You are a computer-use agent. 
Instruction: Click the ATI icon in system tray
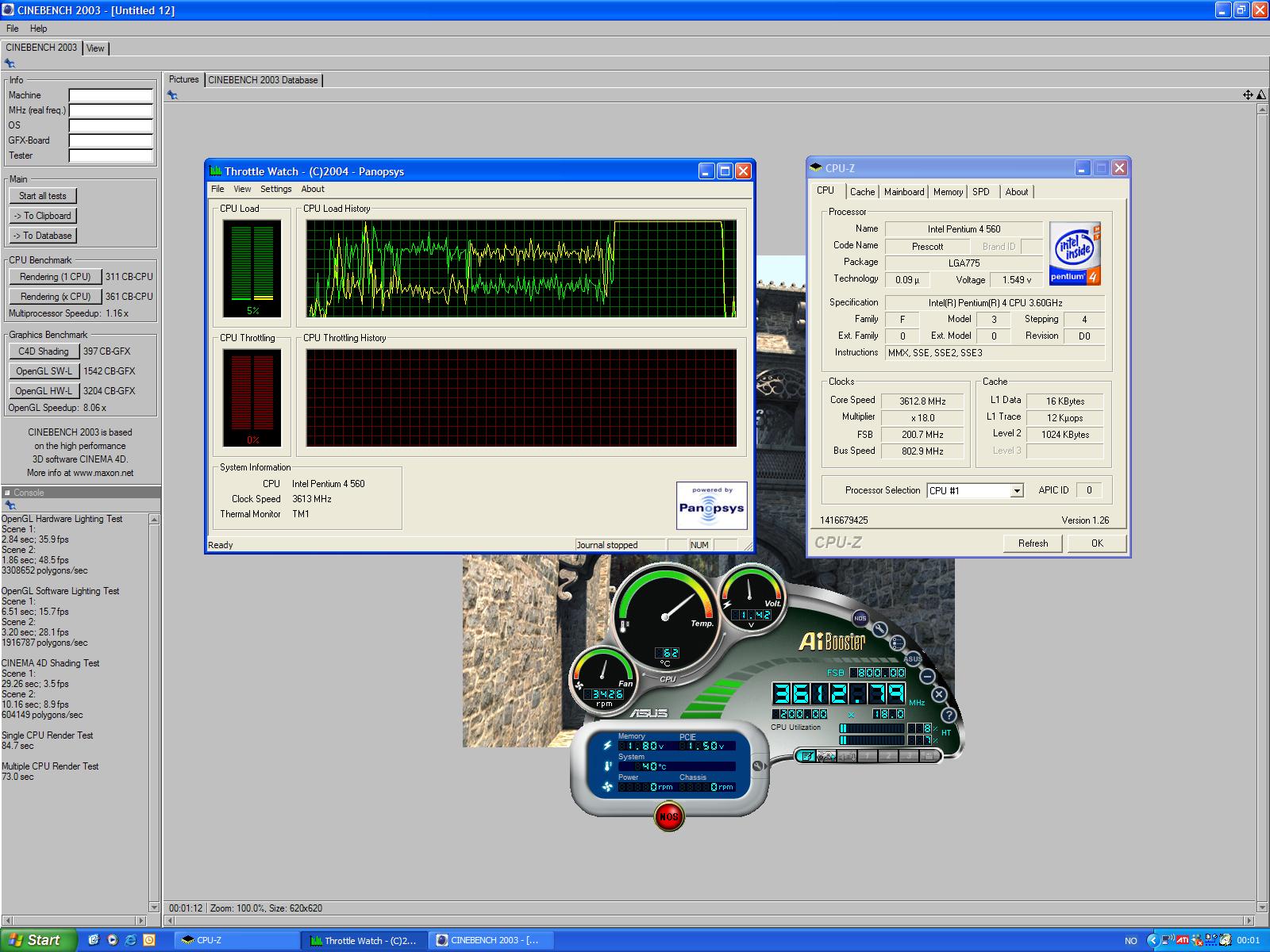(1183, 940)
